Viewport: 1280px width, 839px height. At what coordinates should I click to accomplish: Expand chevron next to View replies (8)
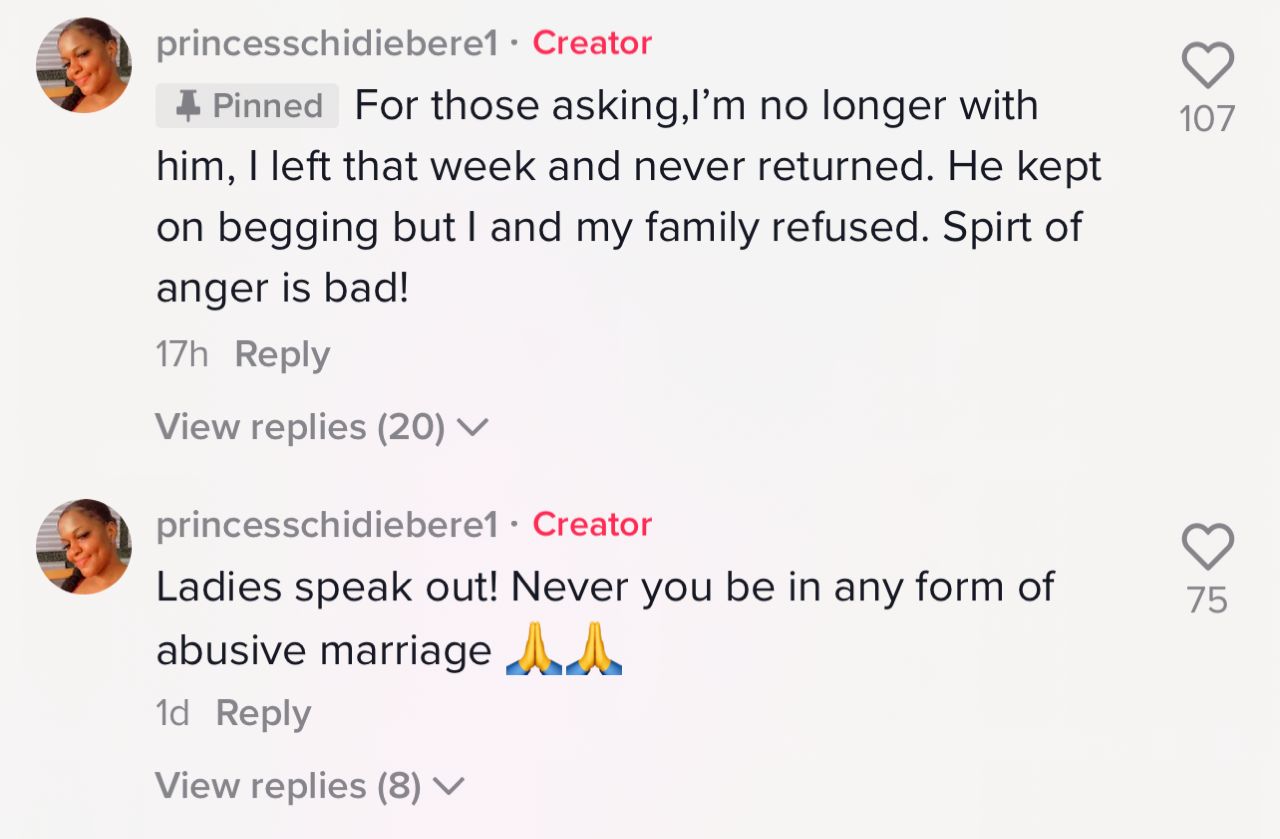click(x=449, y=787)
